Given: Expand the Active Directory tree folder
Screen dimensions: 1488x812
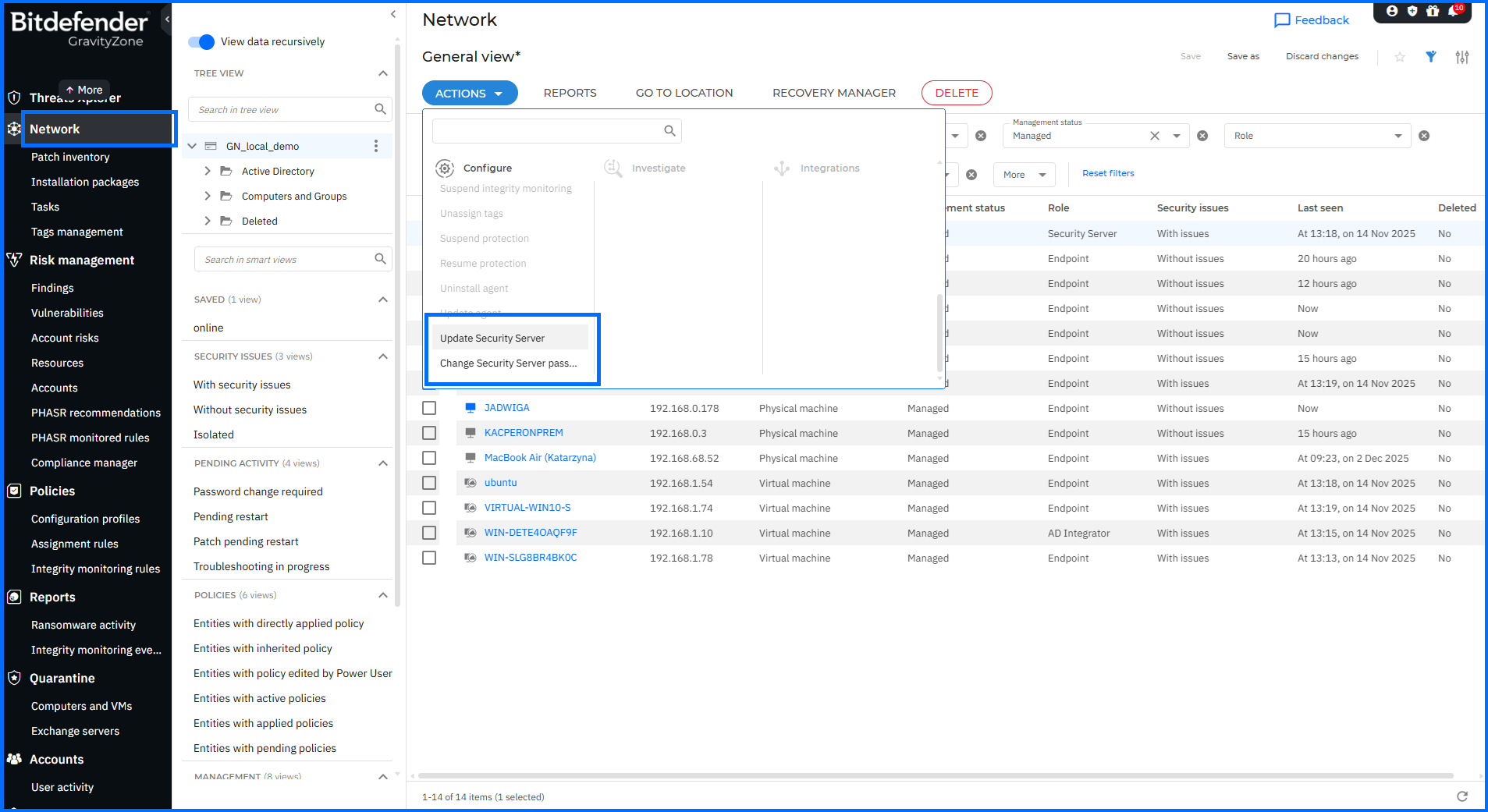Looking at the screenshot, I should tap(208, 172).
